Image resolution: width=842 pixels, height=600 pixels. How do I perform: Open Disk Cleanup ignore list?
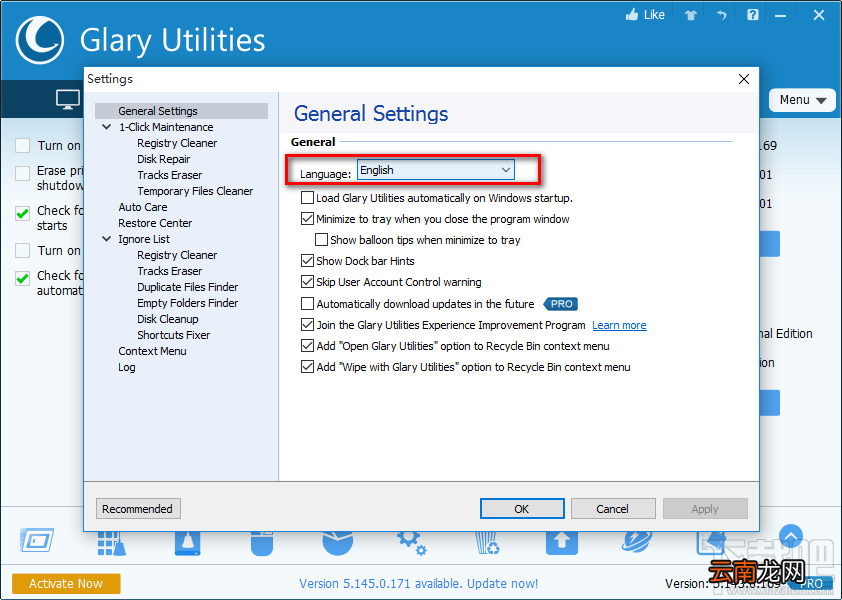point(168,319)
